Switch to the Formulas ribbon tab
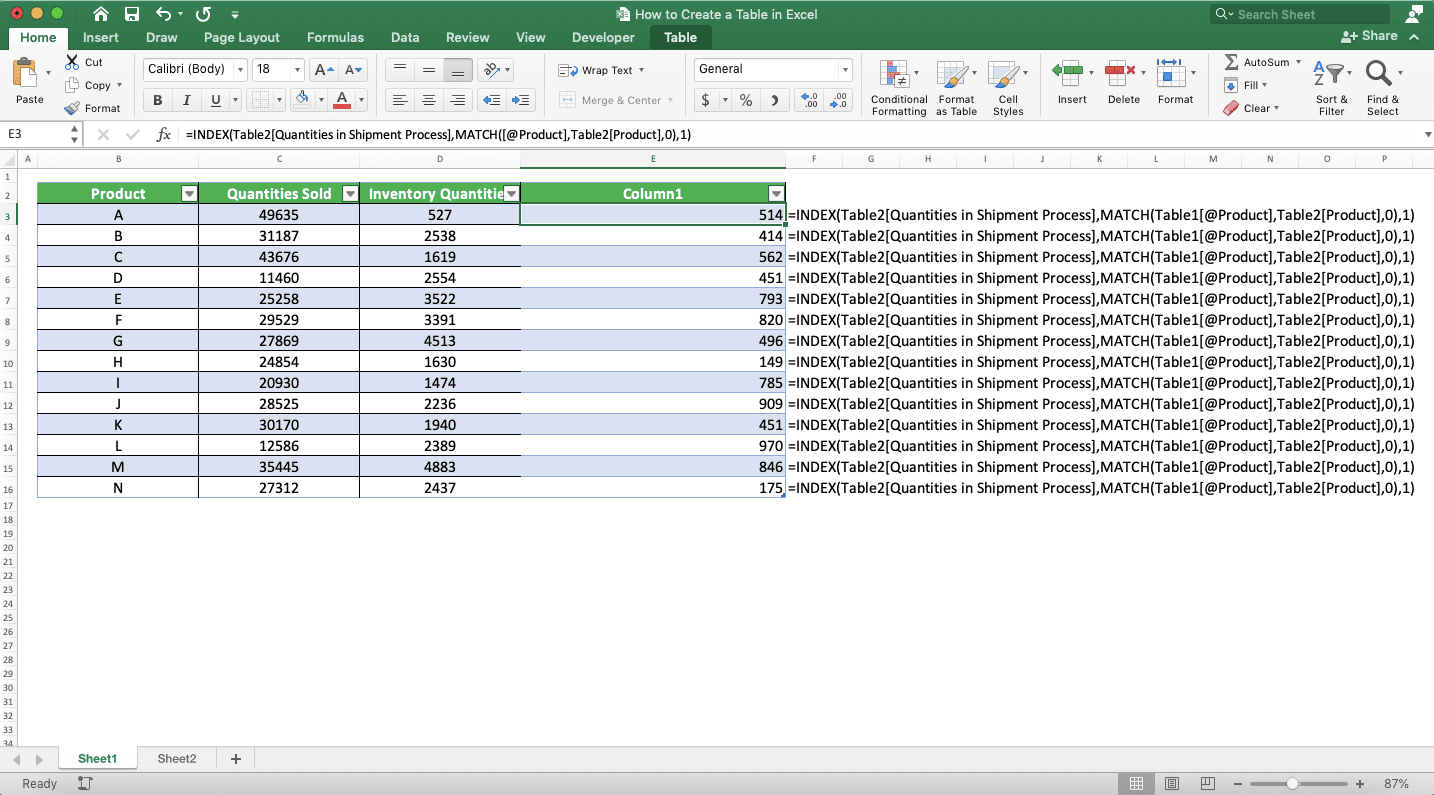This screenshot has height=795, width=1434. click(x=335, y=37)
